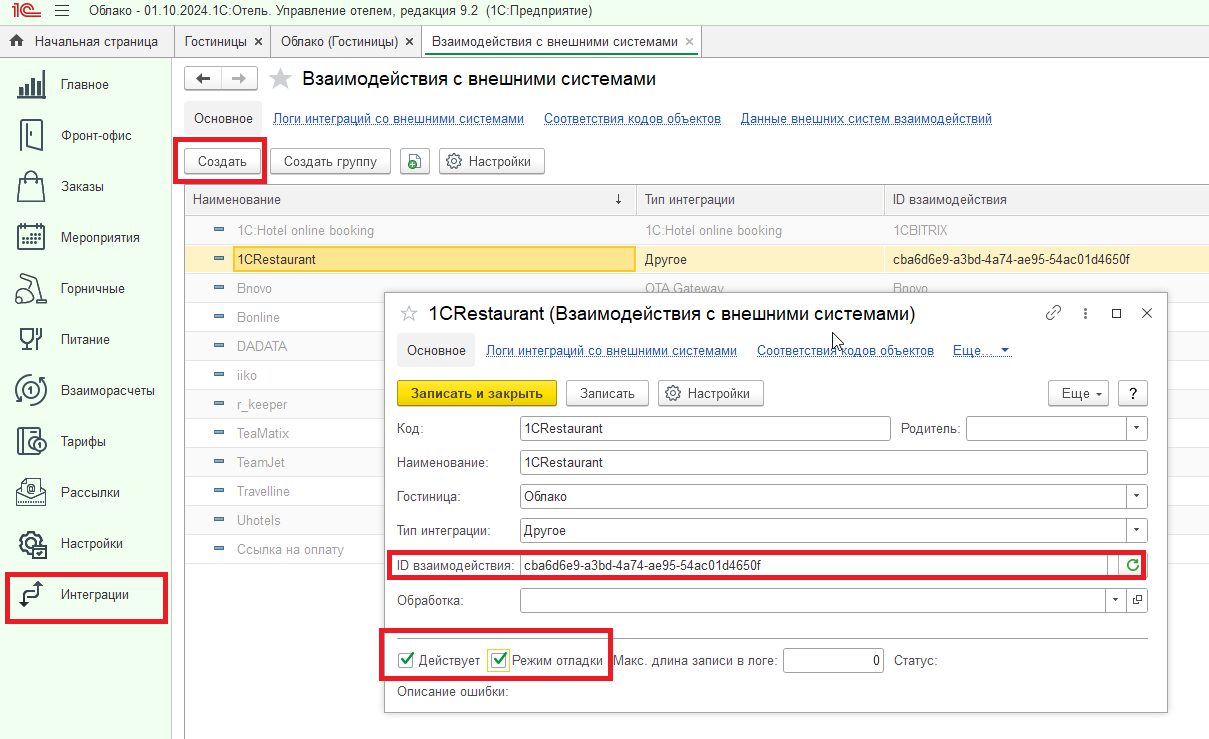Click Записать и закрыть button
1209x739 pixels.
(477, 394)
